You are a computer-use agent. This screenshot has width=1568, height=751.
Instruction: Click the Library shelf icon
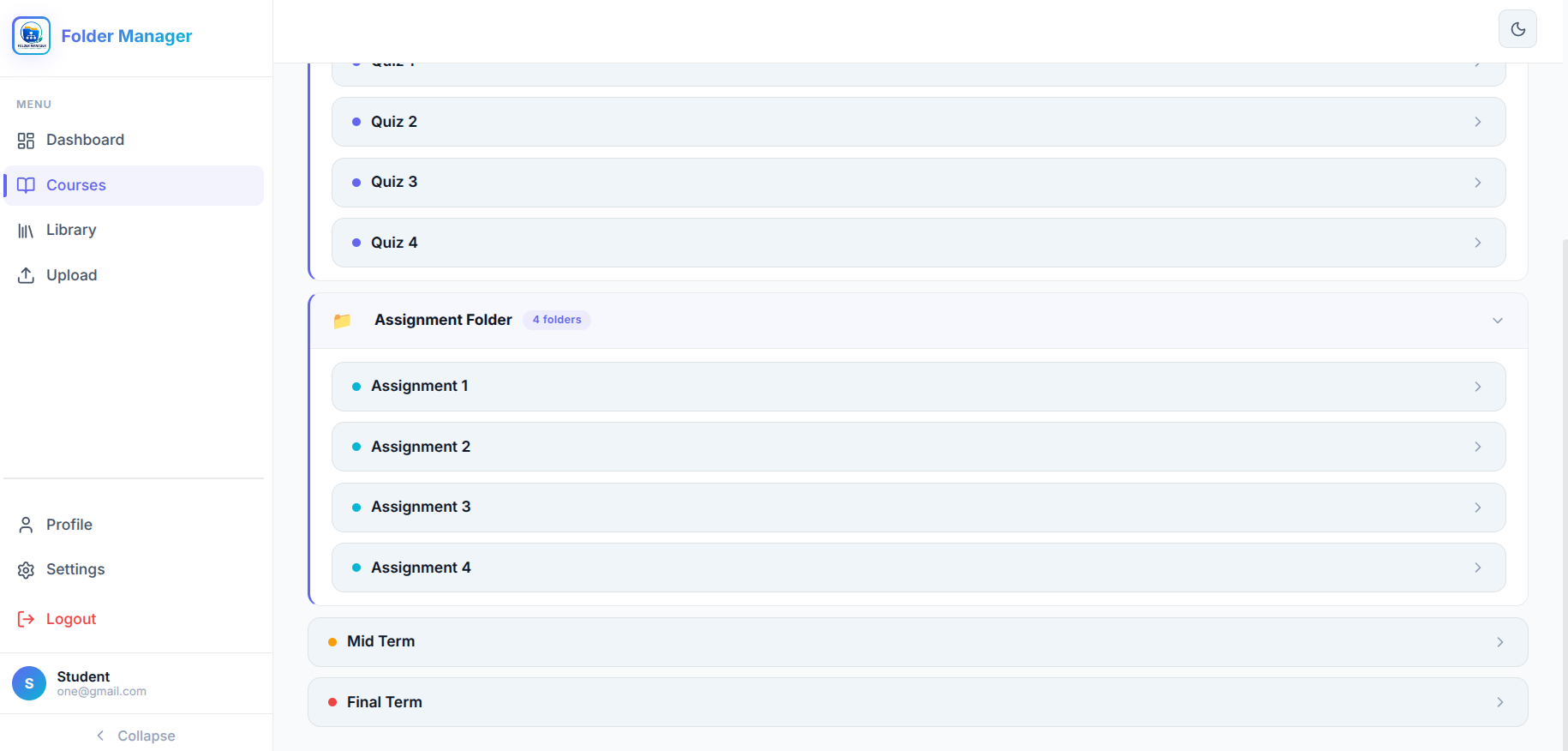tap(26, 231)
